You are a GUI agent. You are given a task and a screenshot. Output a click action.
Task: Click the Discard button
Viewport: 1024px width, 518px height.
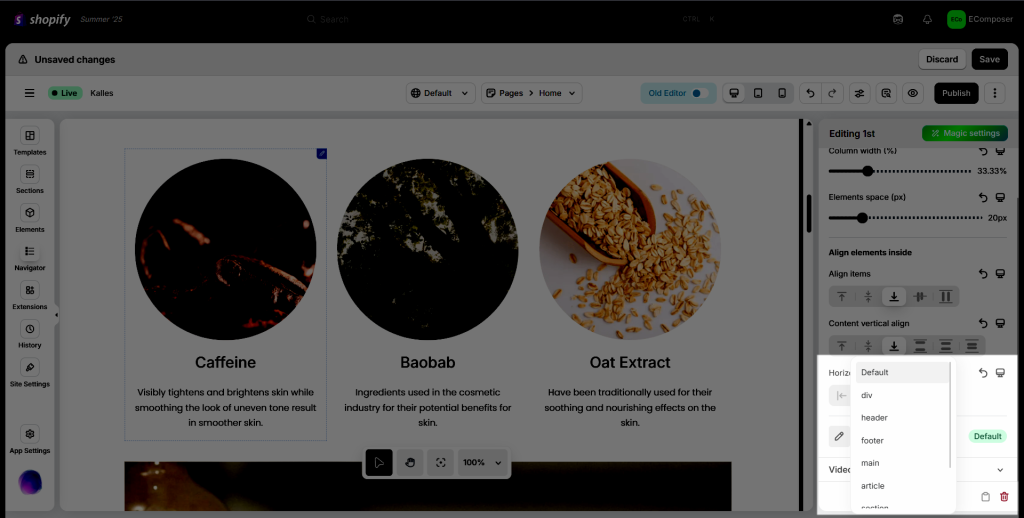[942, 59]
